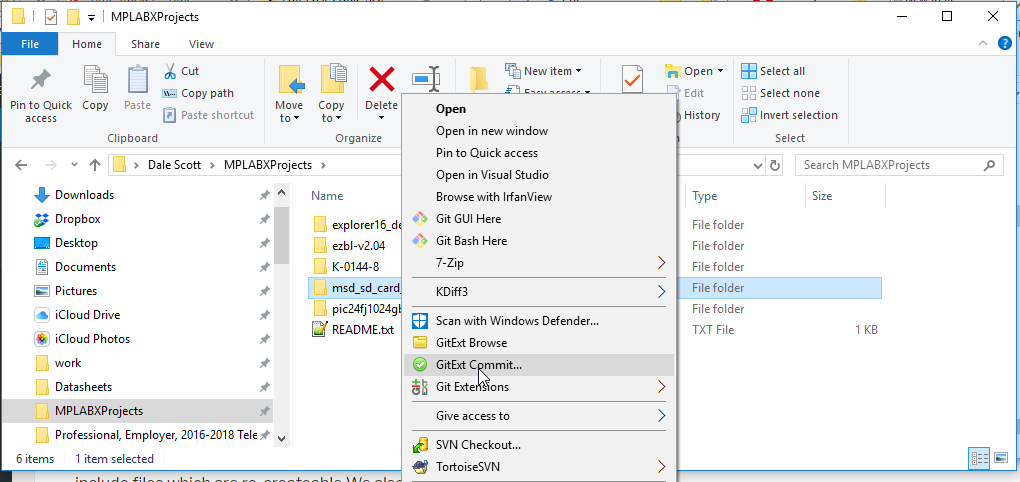Sort by the Type column header
The height and width of the screenshot is (482, 1020).
pos(705,196)
